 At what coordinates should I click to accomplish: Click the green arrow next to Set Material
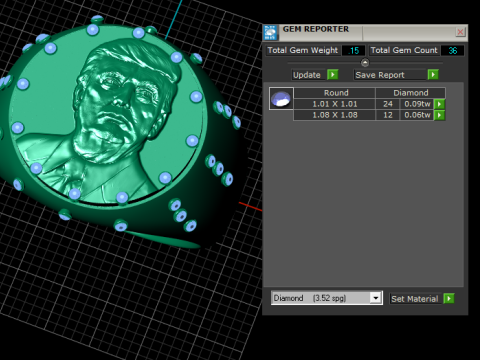(449, 298)
